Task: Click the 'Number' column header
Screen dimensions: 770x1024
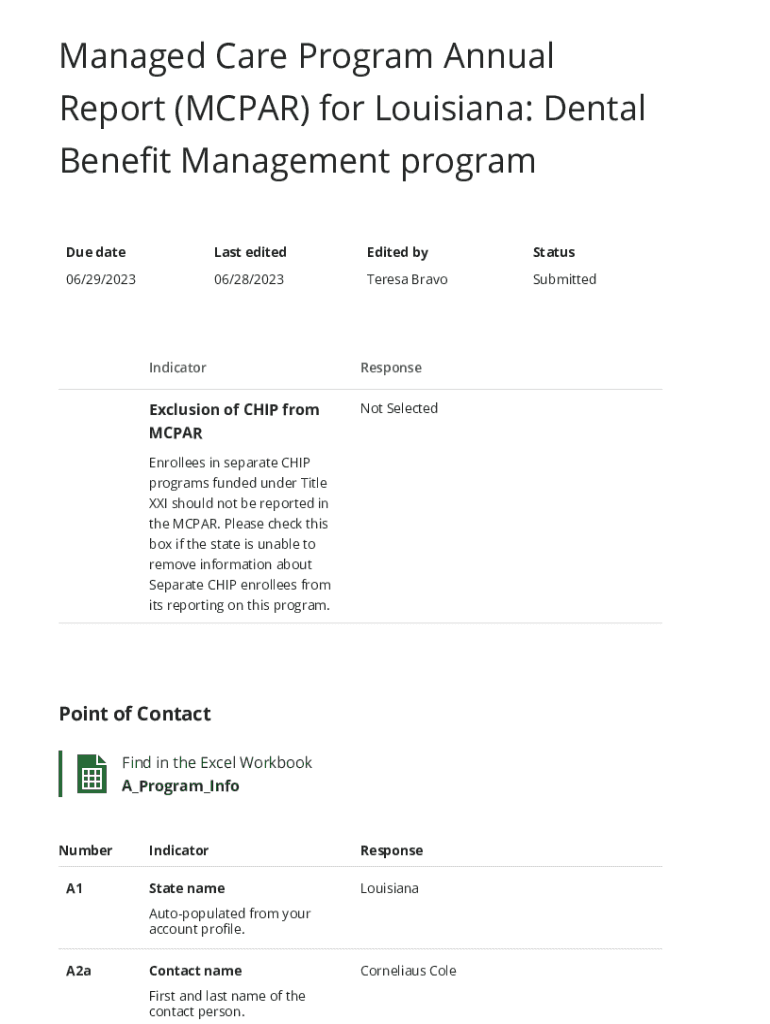Action: pos(85,850)
